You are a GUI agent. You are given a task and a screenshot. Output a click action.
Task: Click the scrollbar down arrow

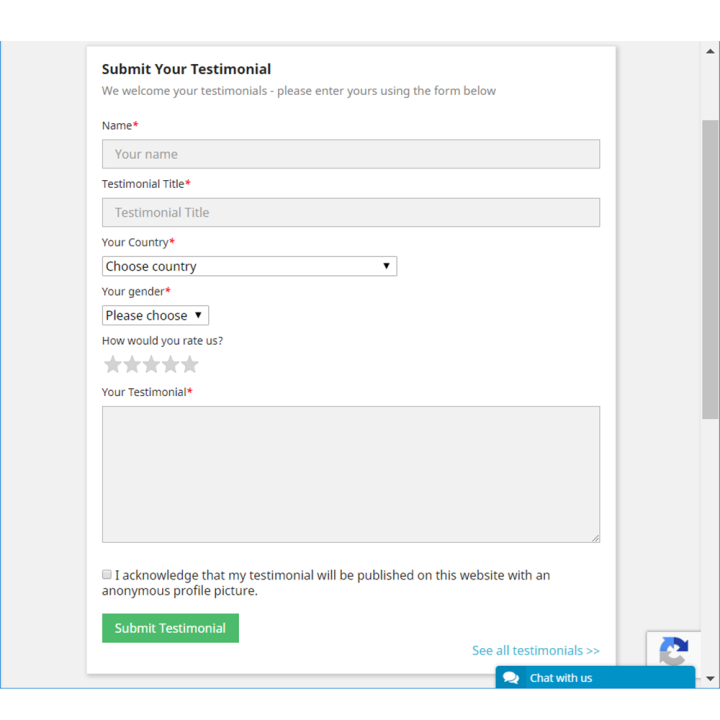coord(710,679)
